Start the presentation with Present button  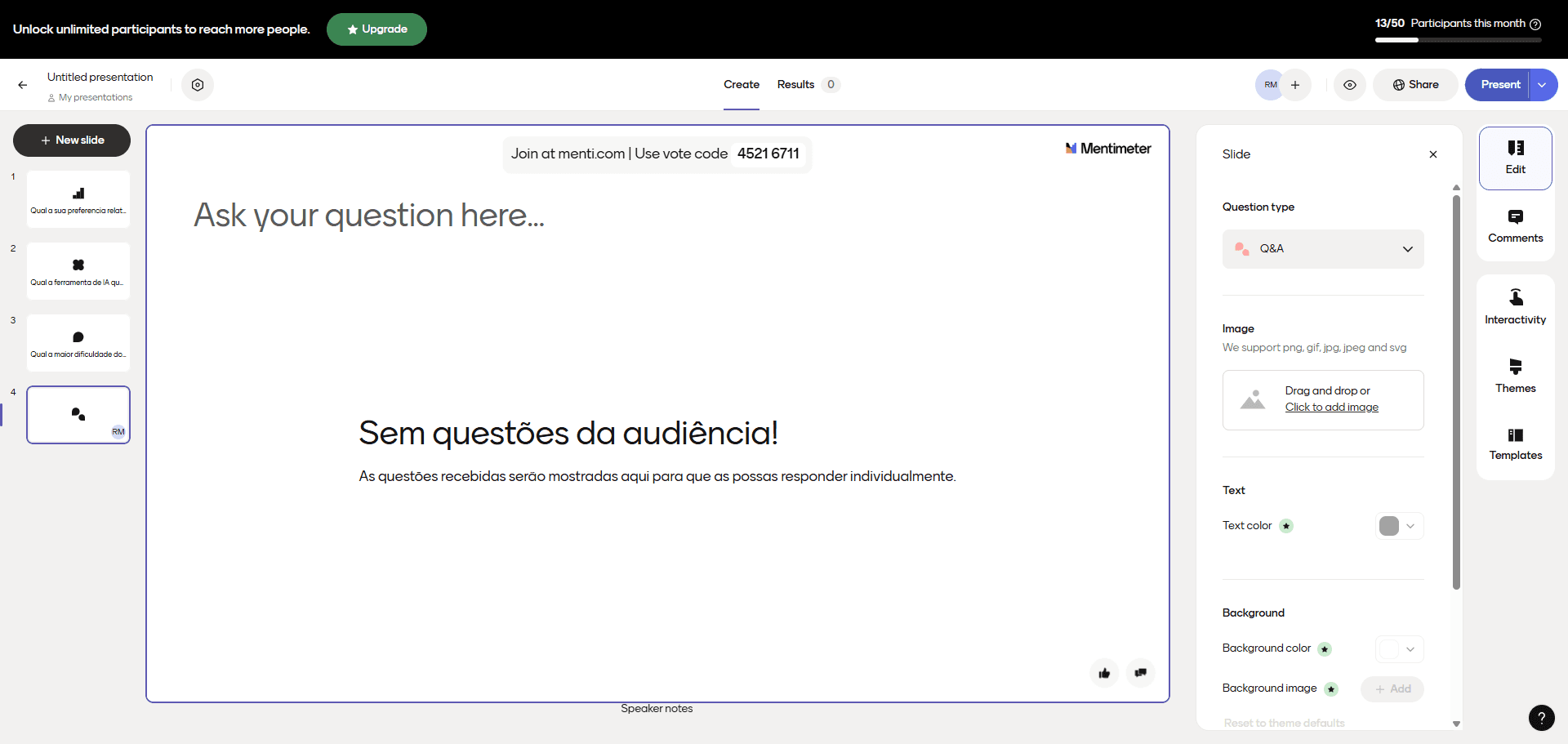point(1497,85)
